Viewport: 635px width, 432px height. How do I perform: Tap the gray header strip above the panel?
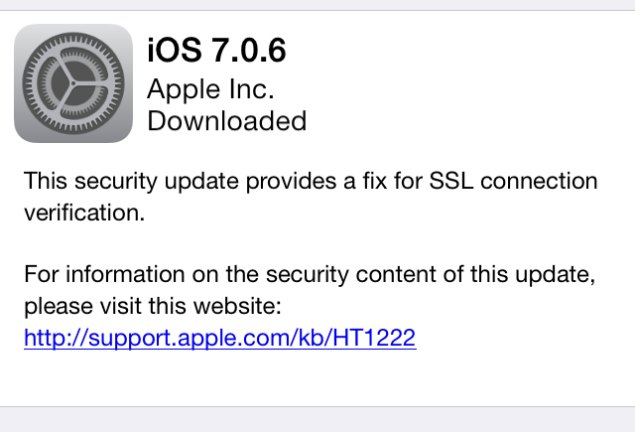tap(318, 5)
